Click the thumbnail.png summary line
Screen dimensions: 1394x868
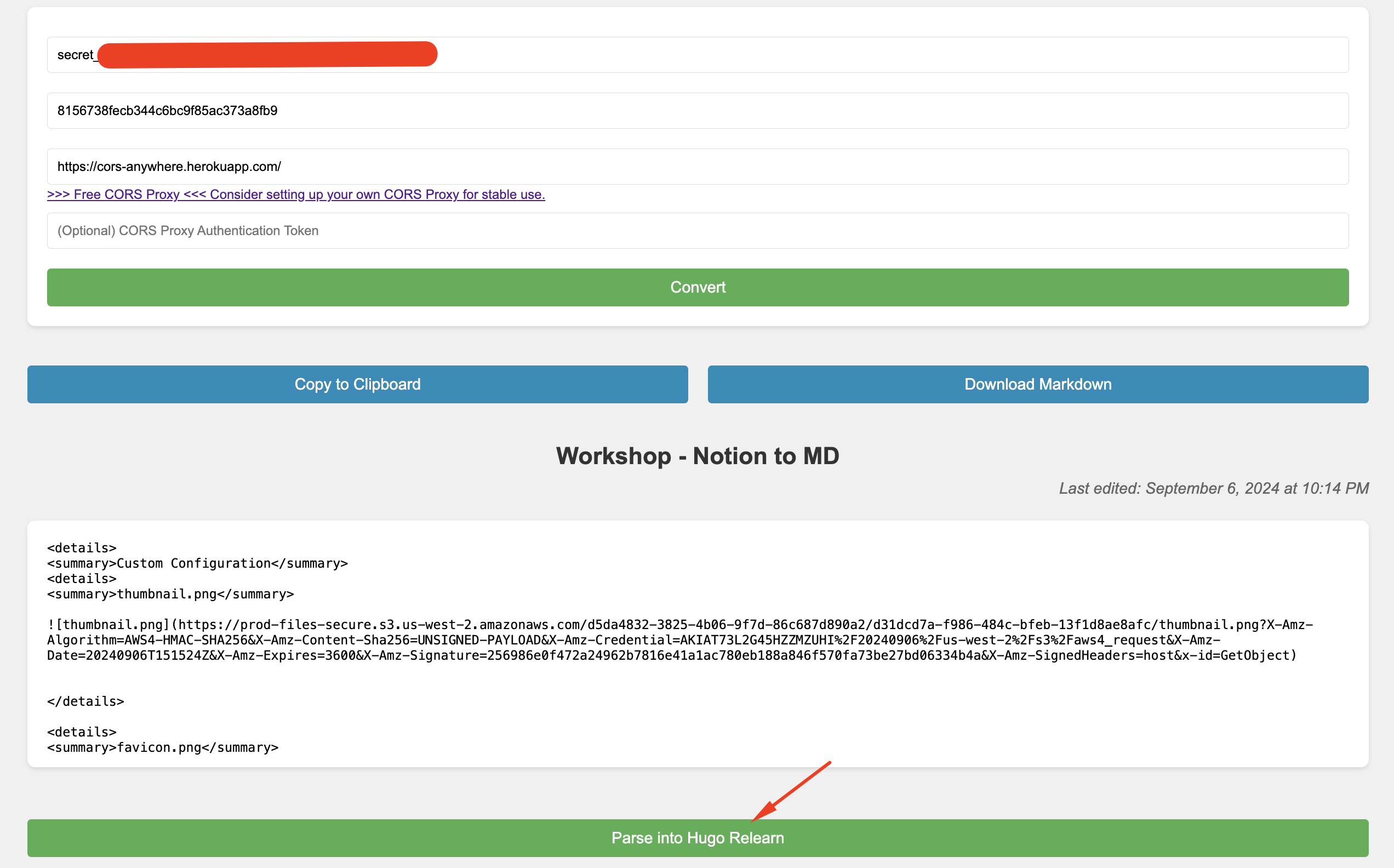click(170, 594)
